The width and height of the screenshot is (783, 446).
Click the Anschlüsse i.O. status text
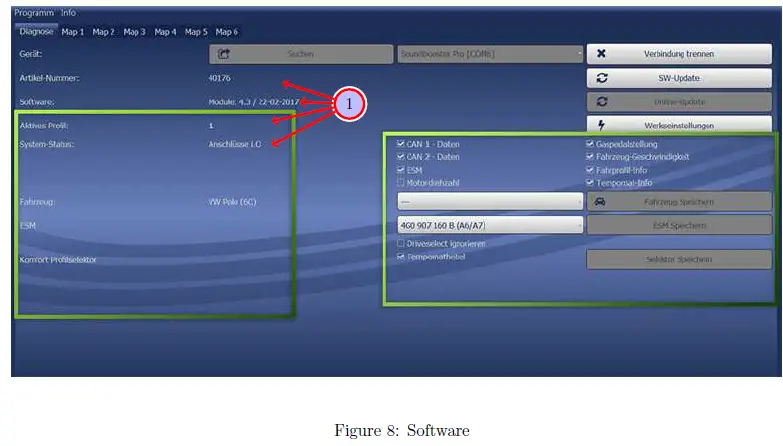click(235, 144)
